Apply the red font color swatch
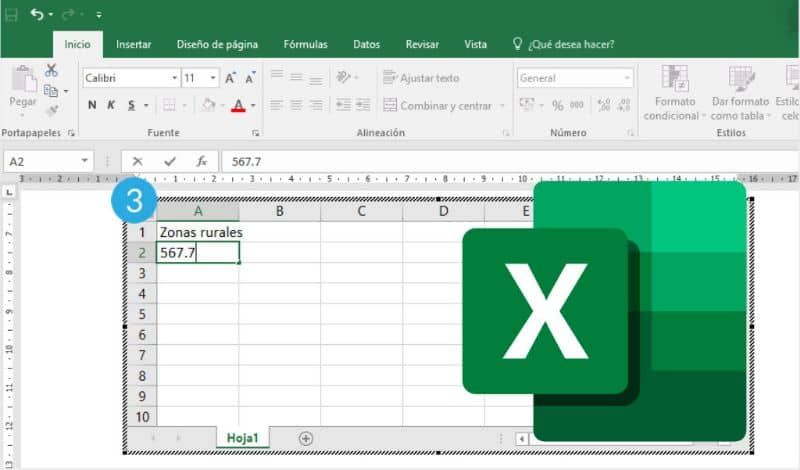This screenshot has height=470, width=800. pyautogui.click(x=238, y=105)
